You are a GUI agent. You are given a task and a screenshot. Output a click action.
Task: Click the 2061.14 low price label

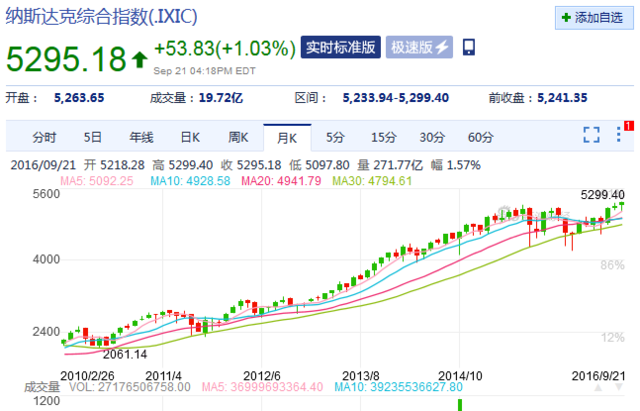pyautogui.click(x=125, y=354)
